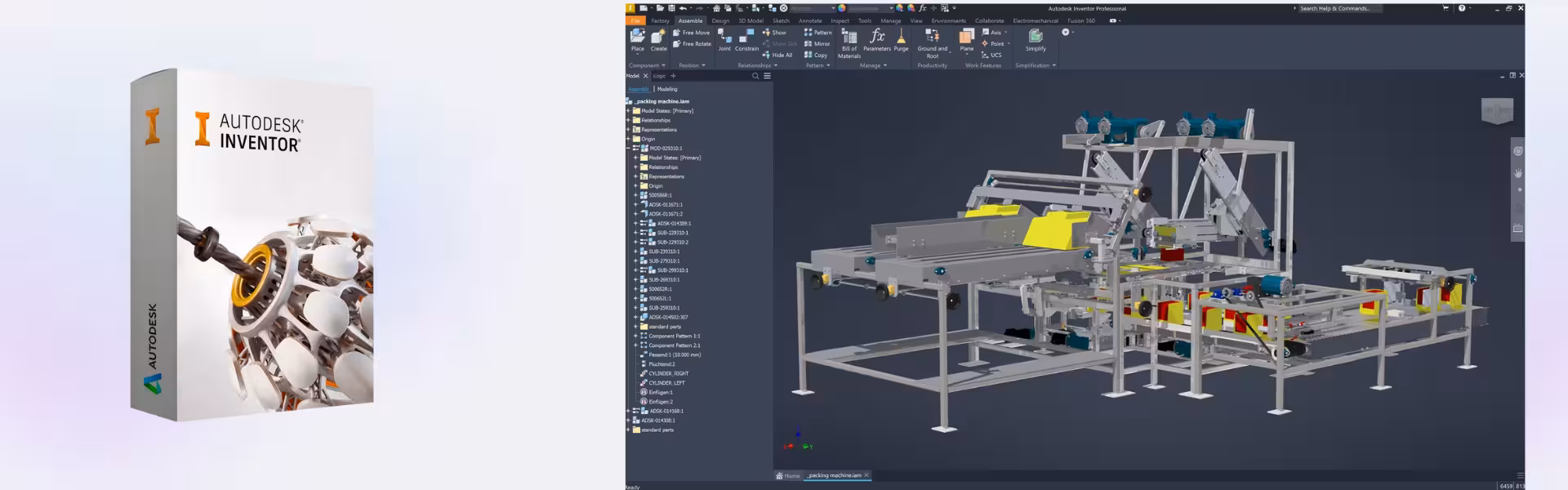This screenshot has height=490, width=1568.
Task: Collapse the MOD-029310:1 node
Action: click(x=628, y=149)
